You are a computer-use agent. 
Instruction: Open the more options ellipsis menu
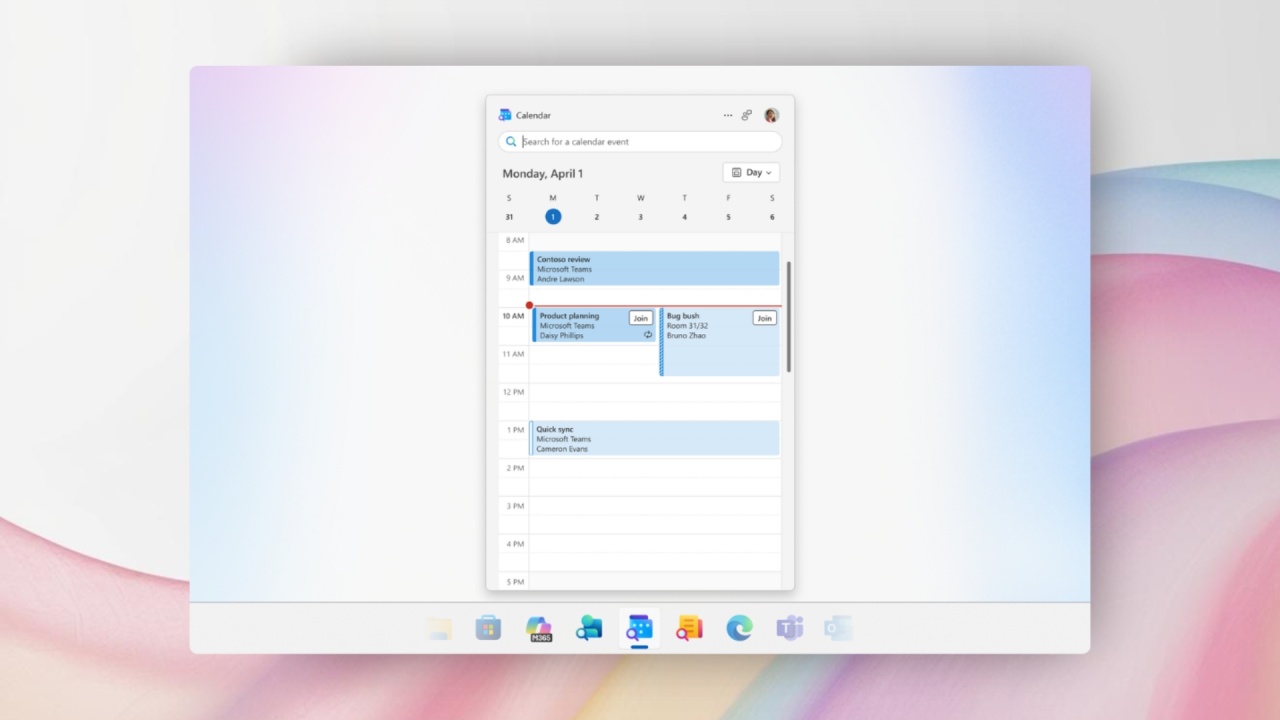tap(728, 115)
